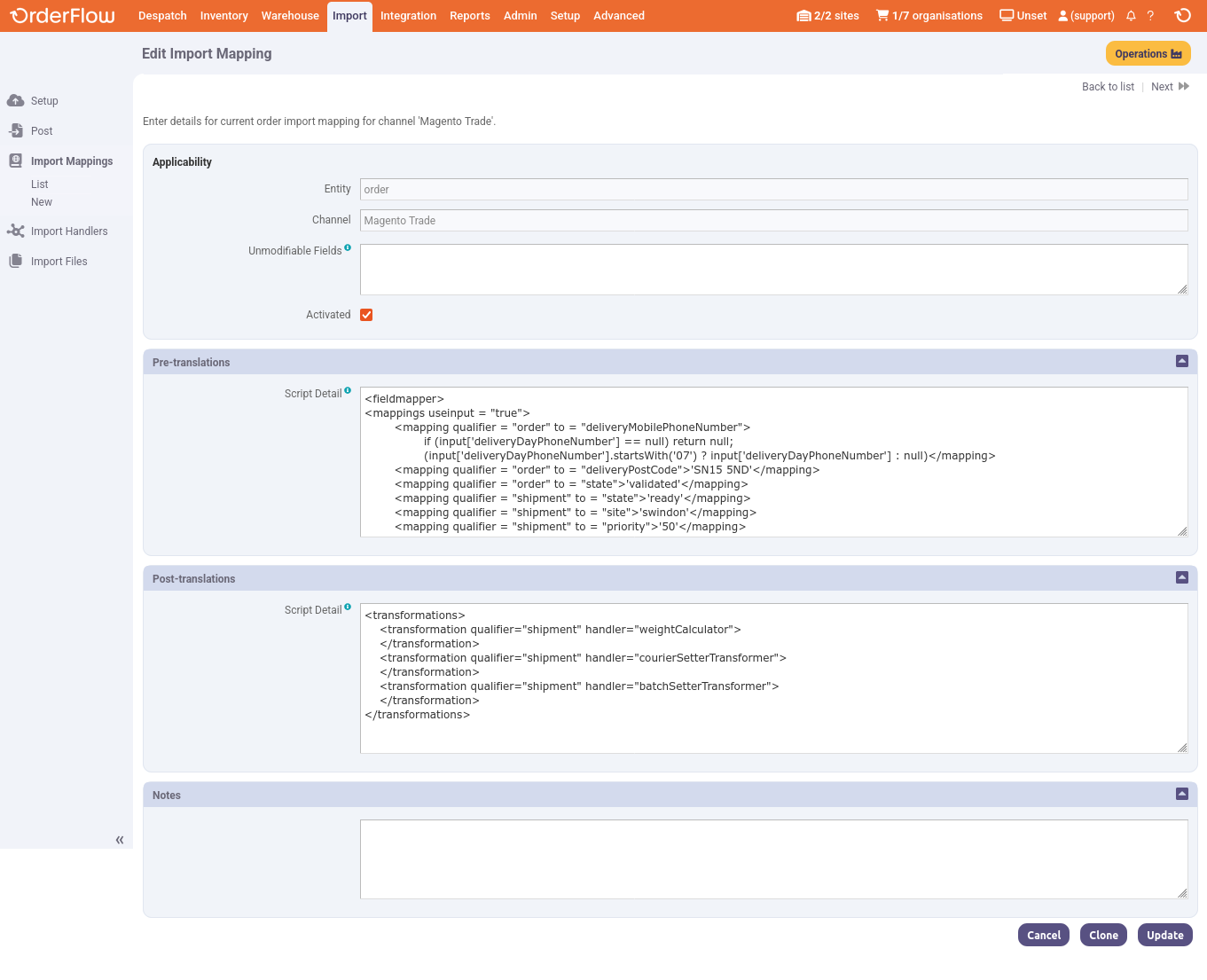Click the Import Handlers sidebar icon

pos(15,231)
